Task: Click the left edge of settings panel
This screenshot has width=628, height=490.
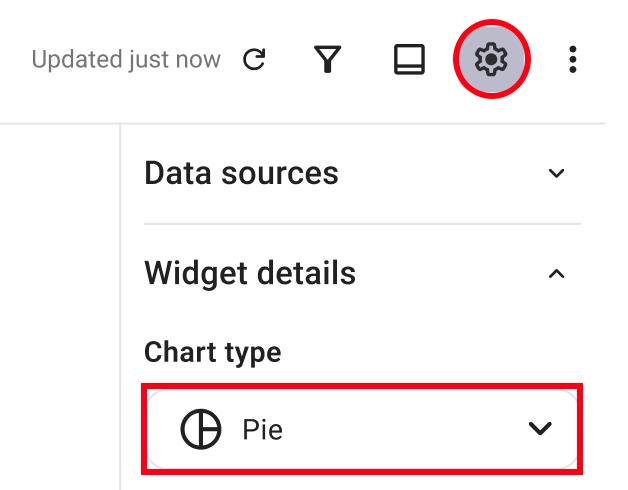Action: [120, 307]
